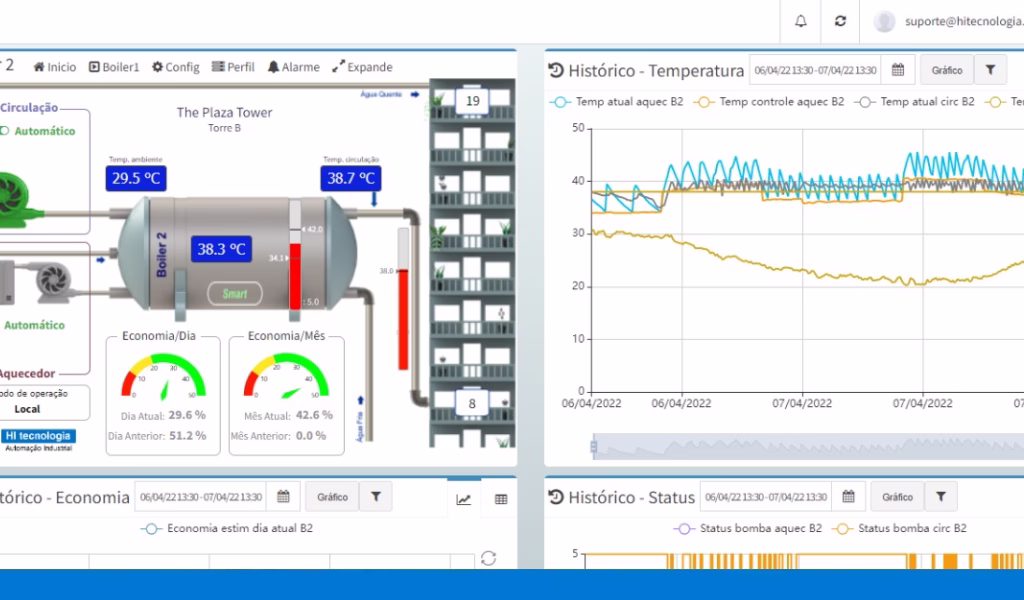The height and width of the screenshot is (600, 1024).
Task: Open the Alarme menu item
Action: tap(293, 67)
